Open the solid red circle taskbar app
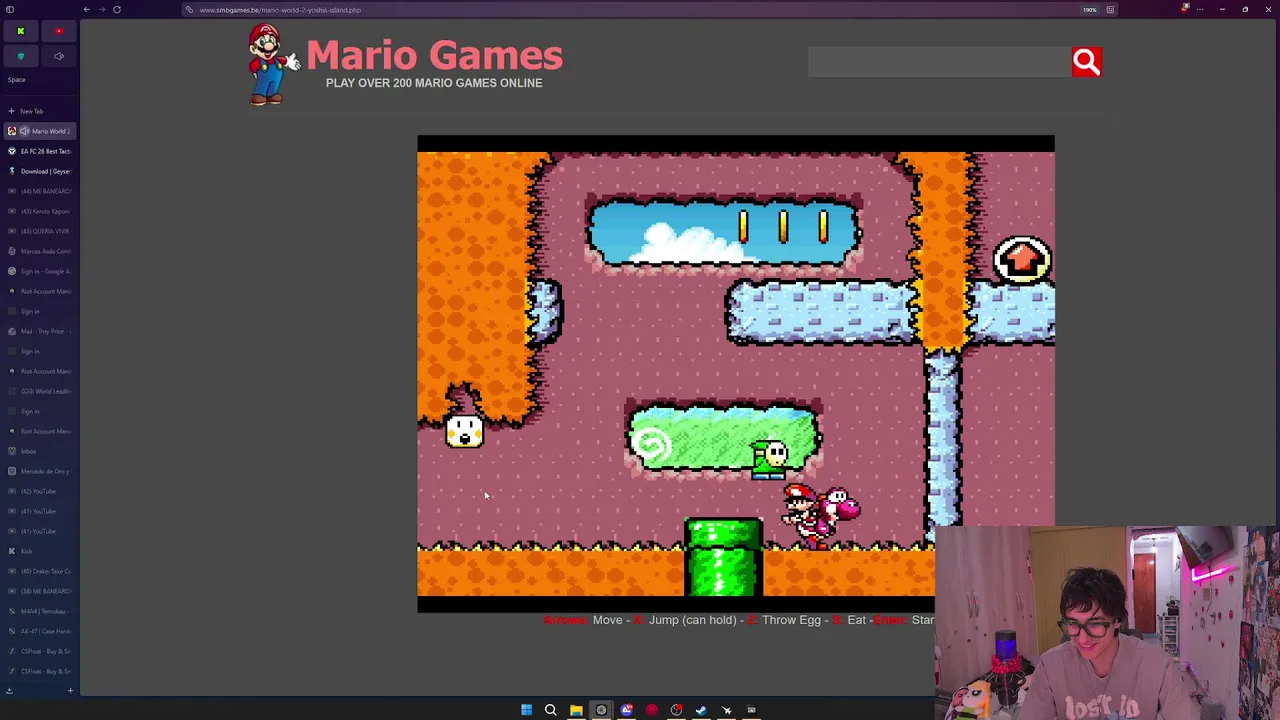The height and width of the screenshot is (720, 1280). coord(651,710)
